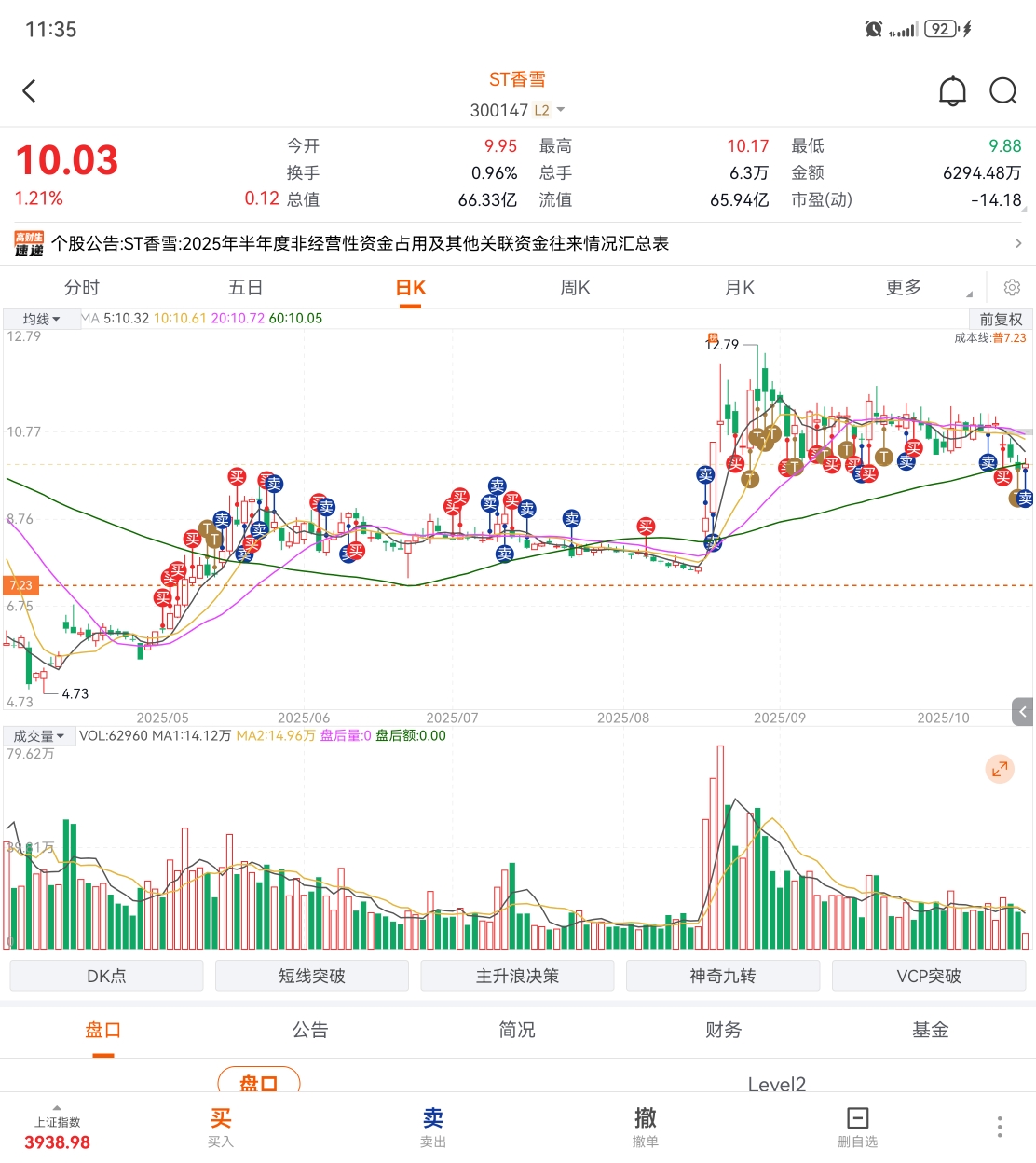
Task: Tap the ST香雪 stock title
Action: [x=518, y=79]
